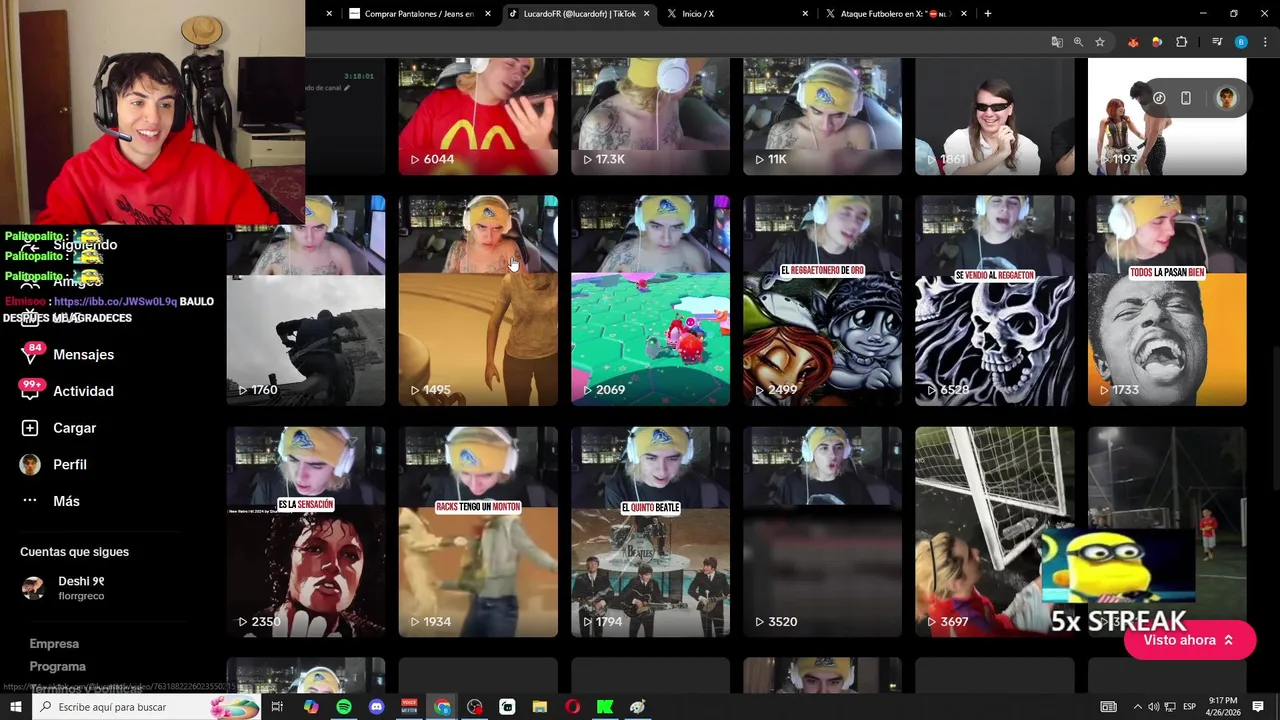Open the Windows notification center icon
1280x720 pixels.
[x=1258, y=707]
